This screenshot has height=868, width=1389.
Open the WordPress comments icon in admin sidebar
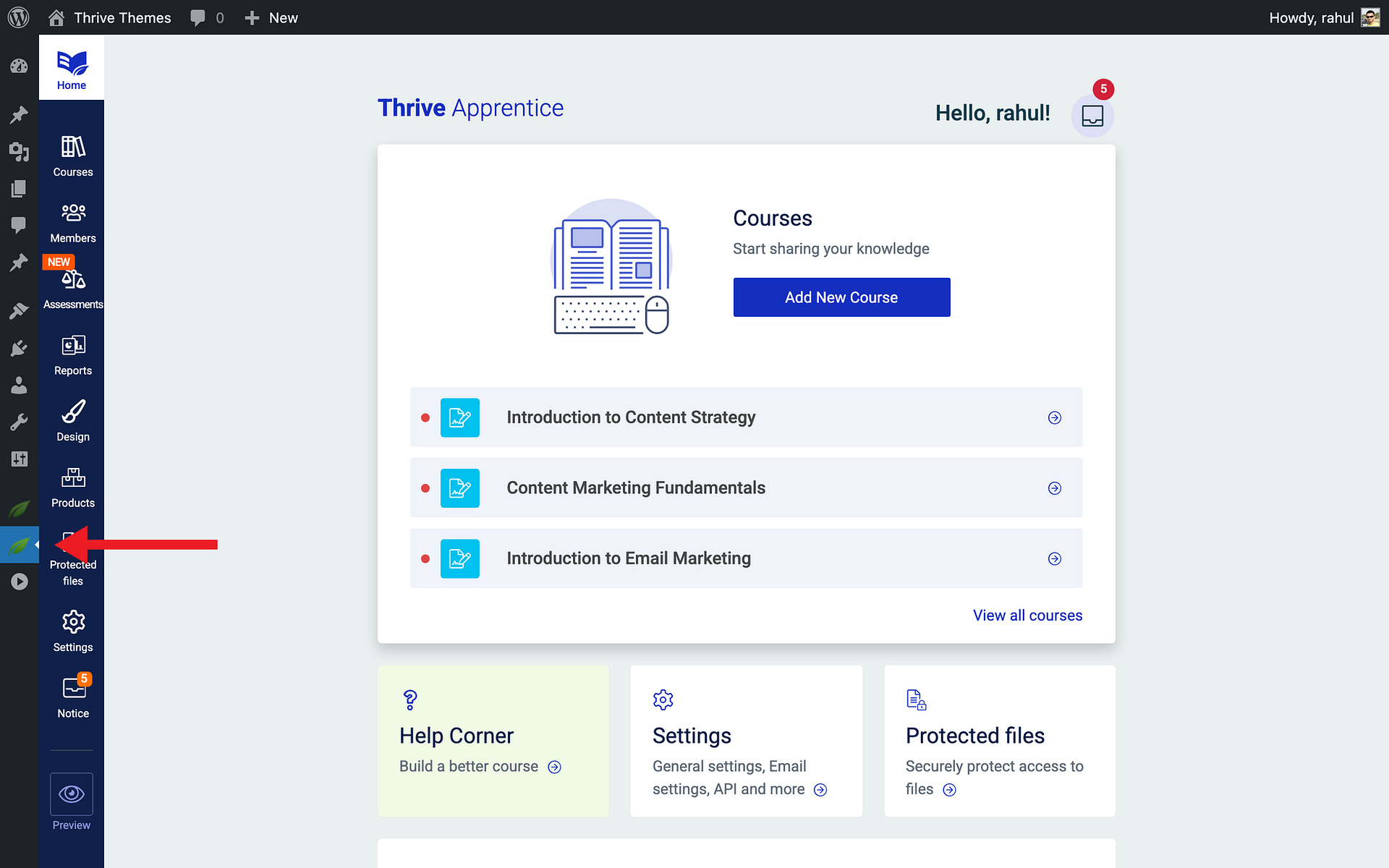coord(19,225)
